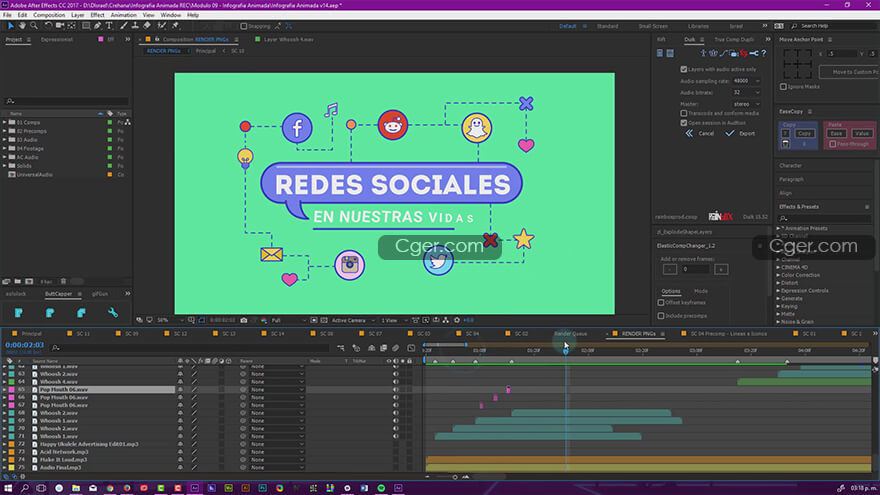Open parent dropdown for Acid Network.mp3 layer
The height and width of the screenshot is (495, 880).
[x=277, y=452]
